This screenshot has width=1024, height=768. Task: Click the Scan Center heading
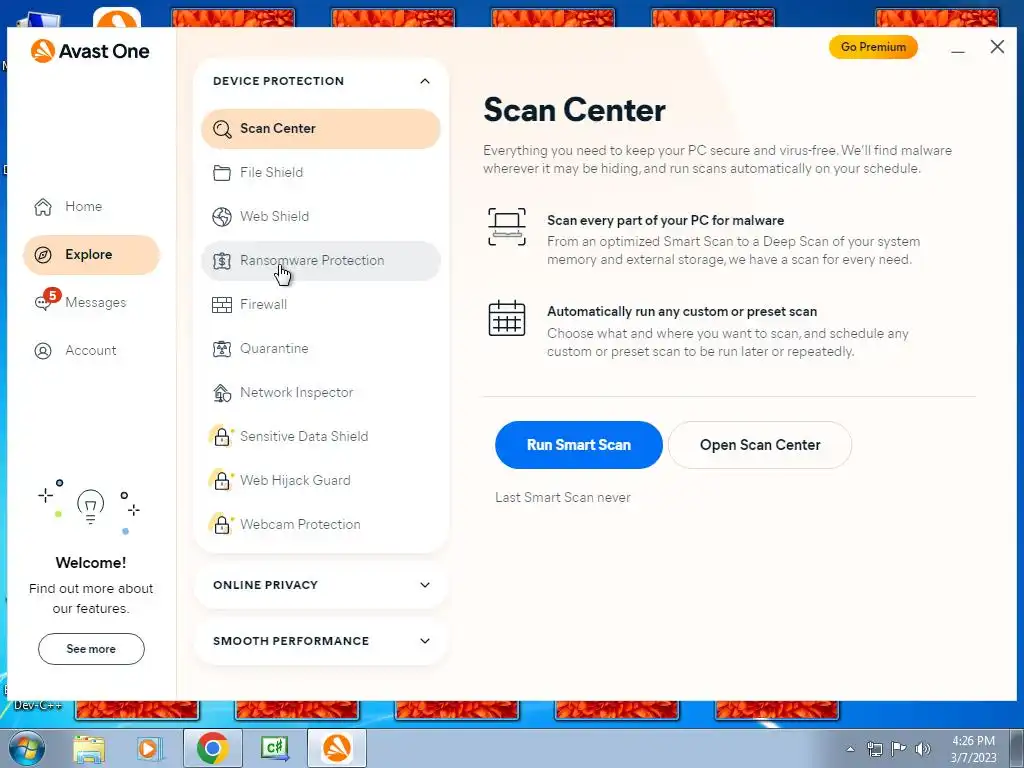pyautogui.click(x=575, y=110)
